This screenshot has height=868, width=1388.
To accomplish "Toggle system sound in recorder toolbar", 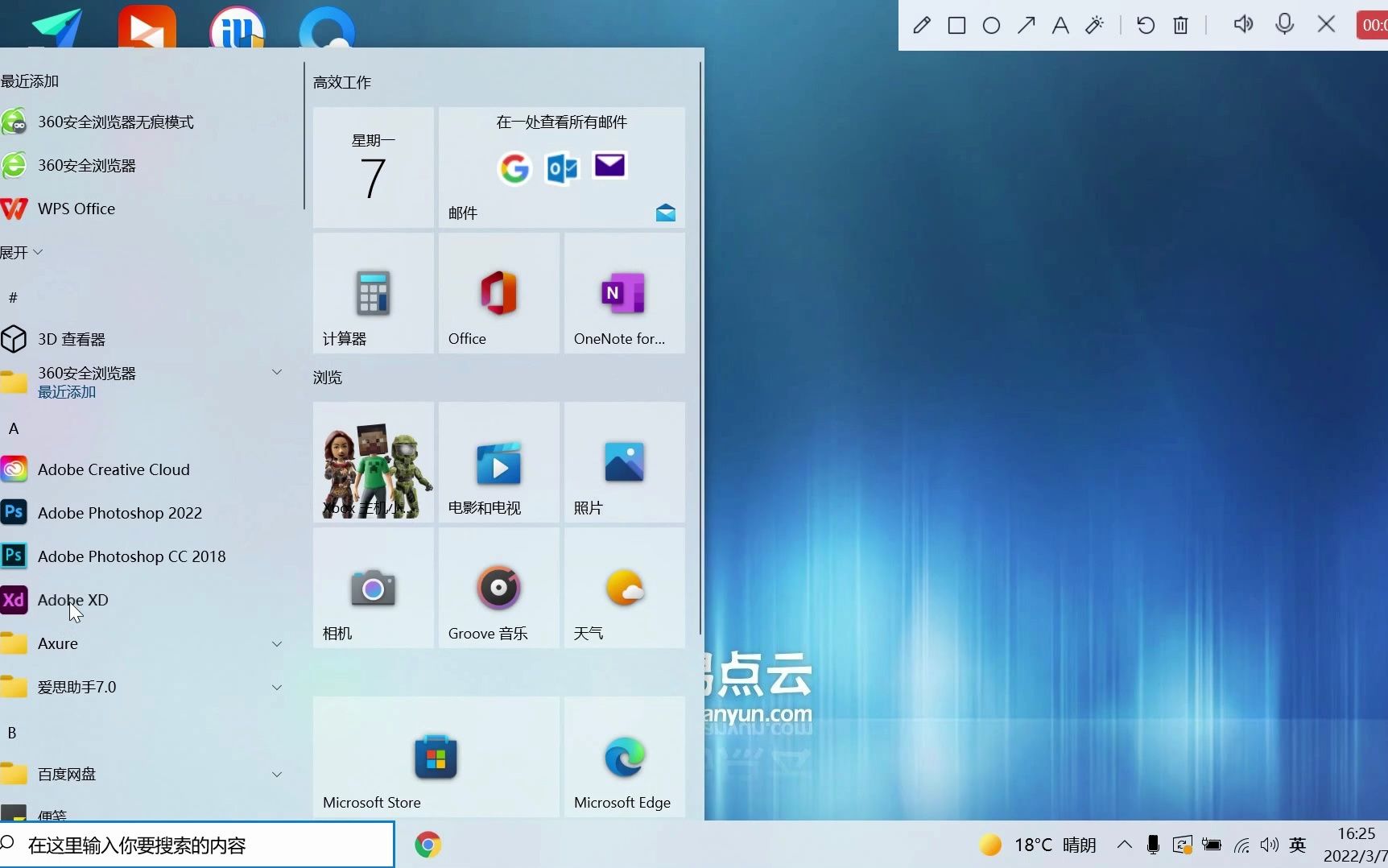I will [1243, 24].
